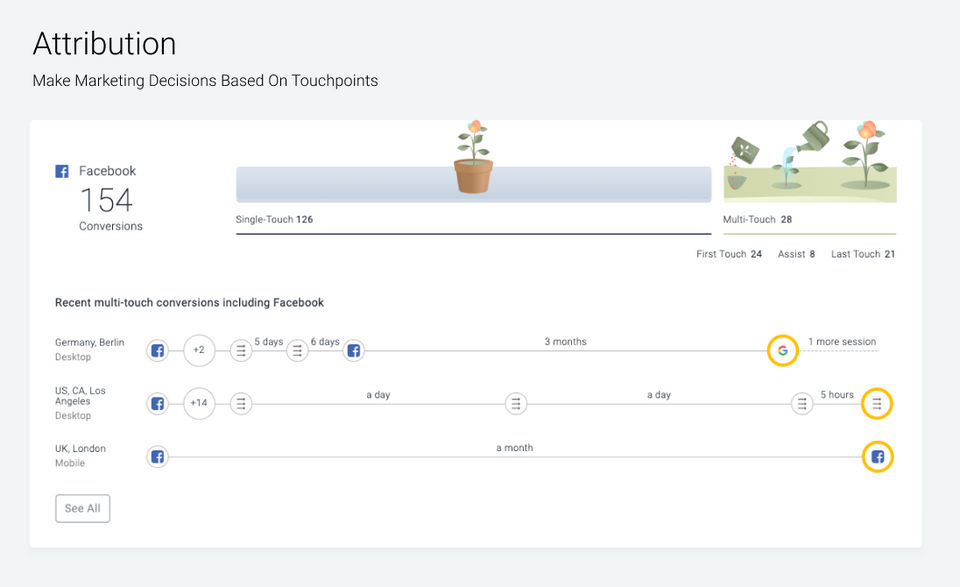Expand the +14 hidden touchpoints in Los Angeles row

click(x=199, y=403)
